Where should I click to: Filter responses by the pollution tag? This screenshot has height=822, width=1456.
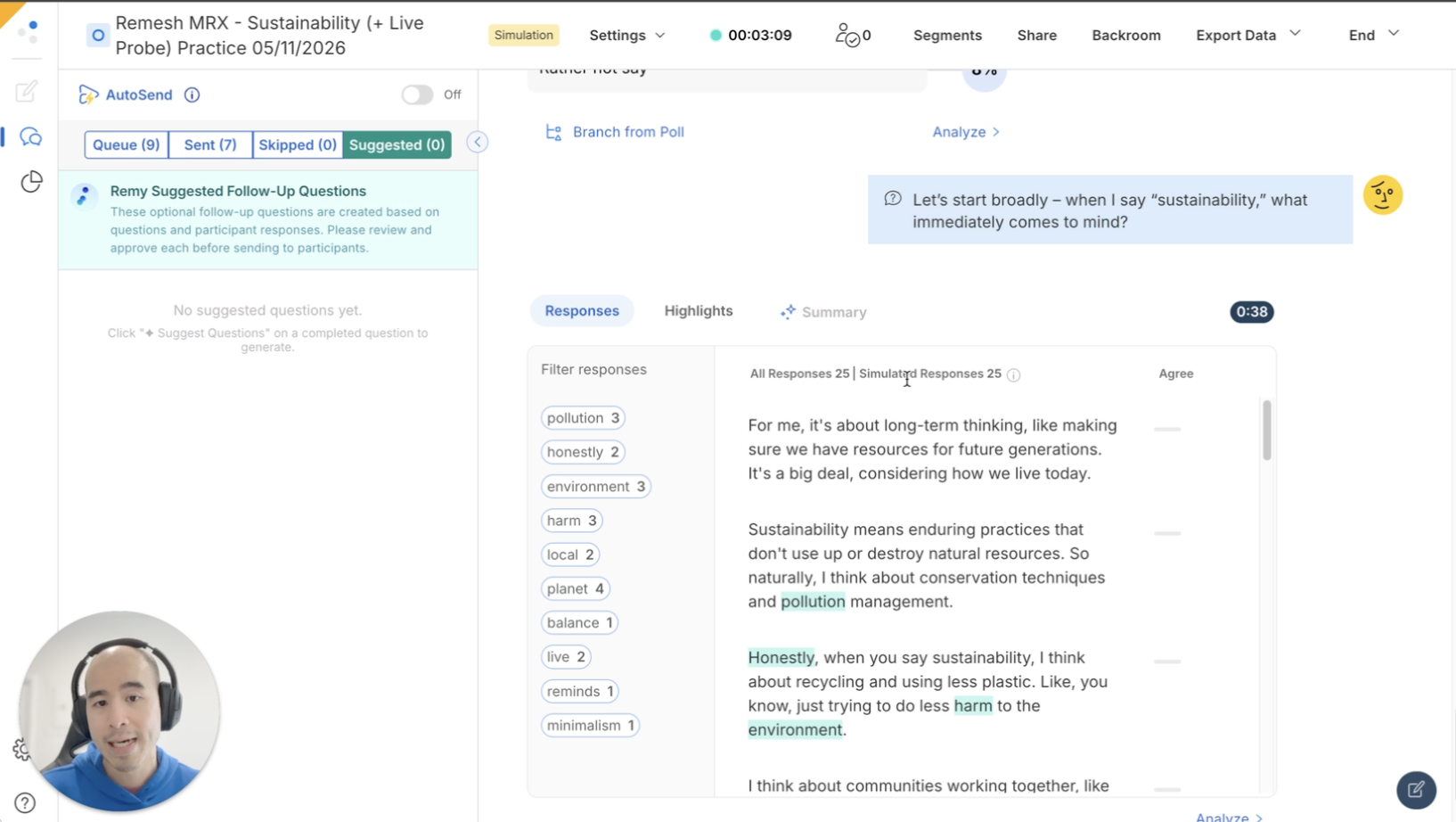click(583, 418)
